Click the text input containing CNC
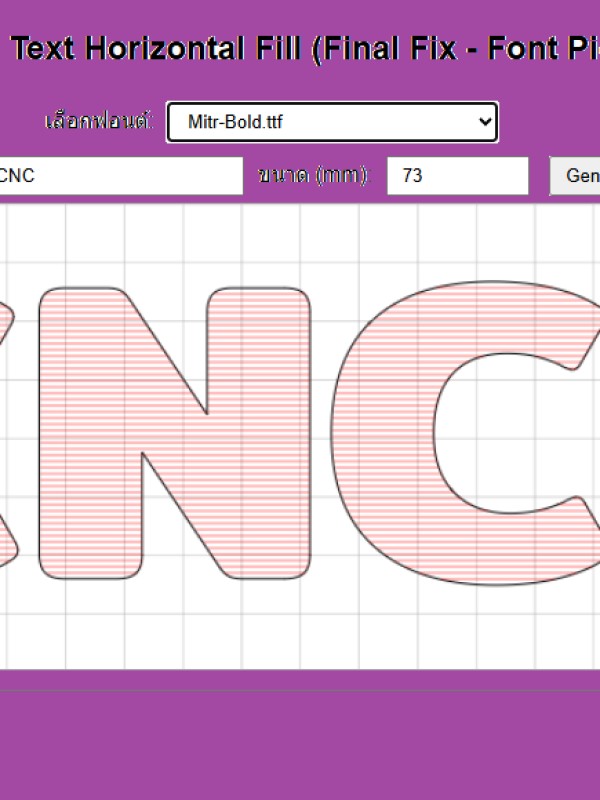Viewport: 600px width, 800px height. point(120,176)
